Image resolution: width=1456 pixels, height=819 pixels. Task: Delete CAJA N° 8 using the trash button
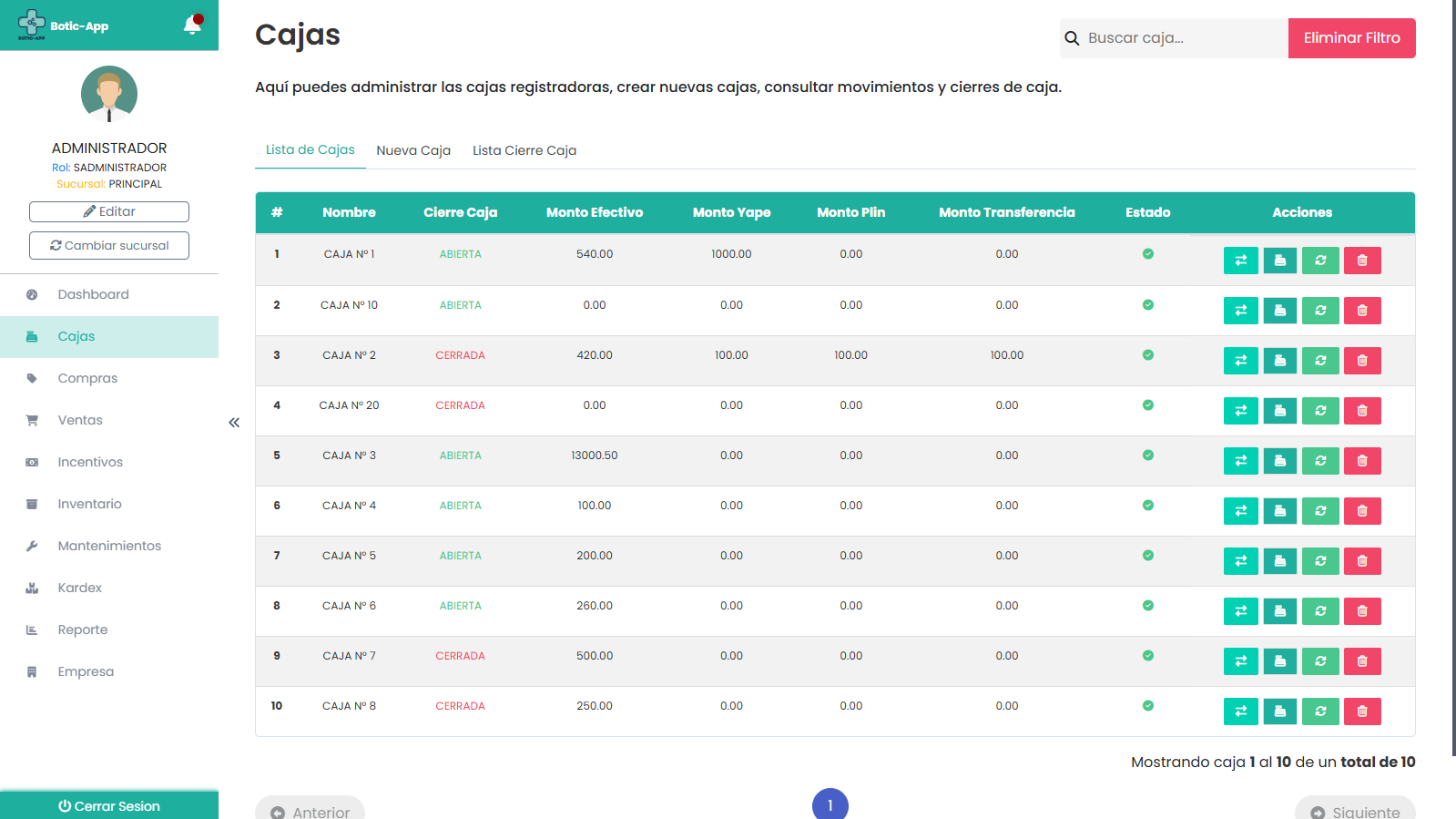(1362, 712)
